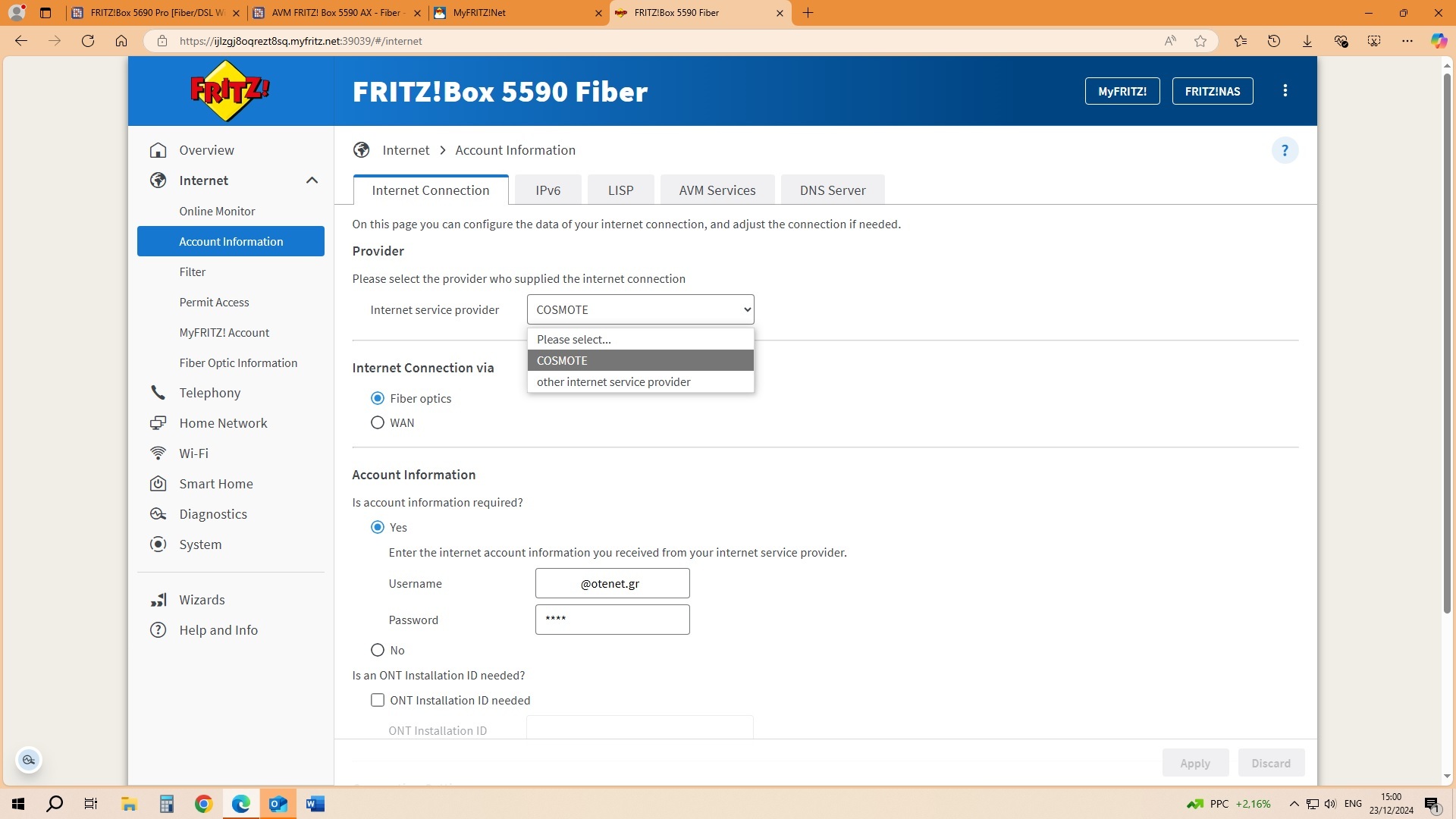Viewport: 1456px width, 819px height.
Task: Click the Overview house icon
Action: [x=158, y=150]
